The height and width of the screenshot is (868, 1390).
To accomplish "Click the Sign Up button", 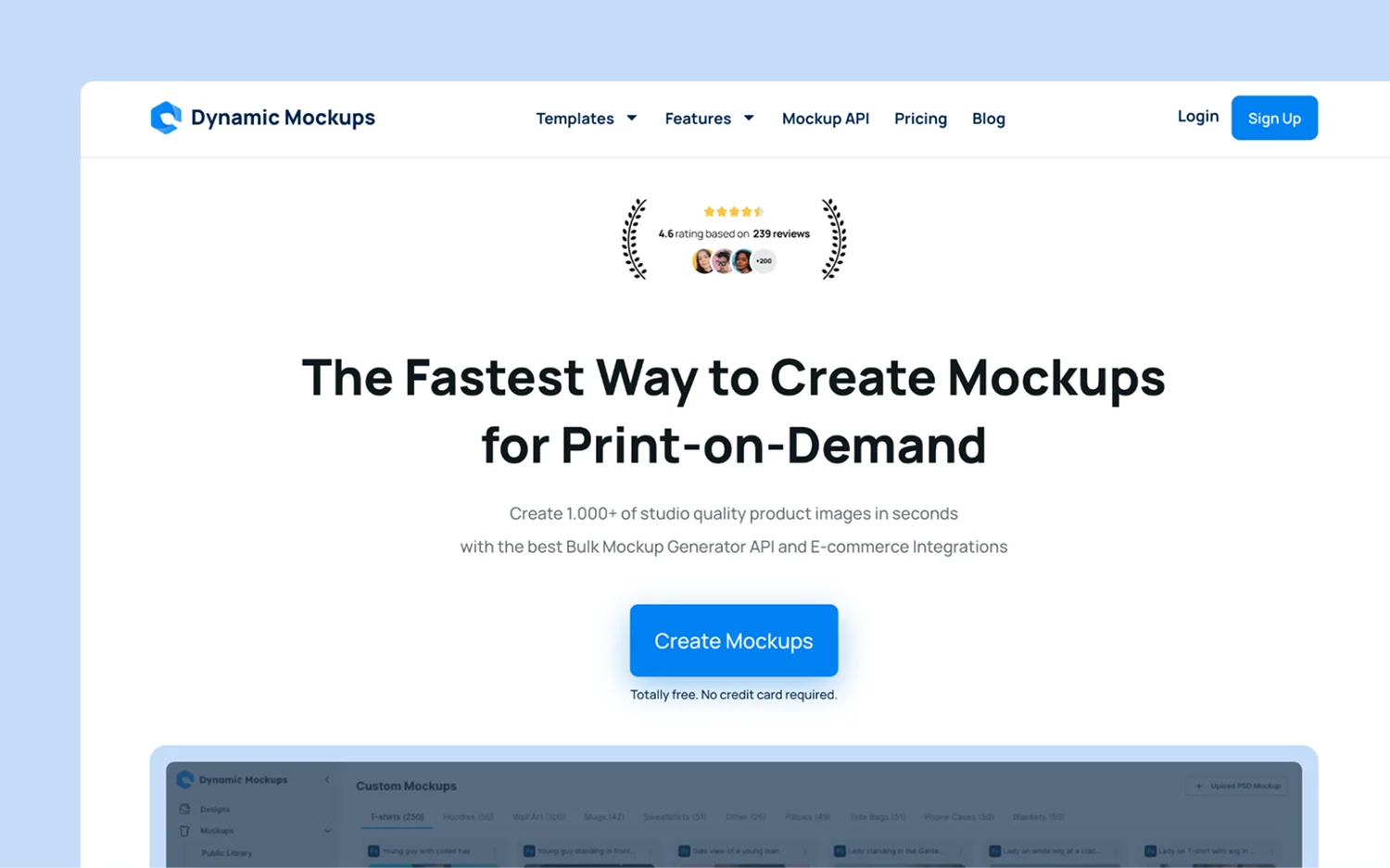I will point(1274,118).
